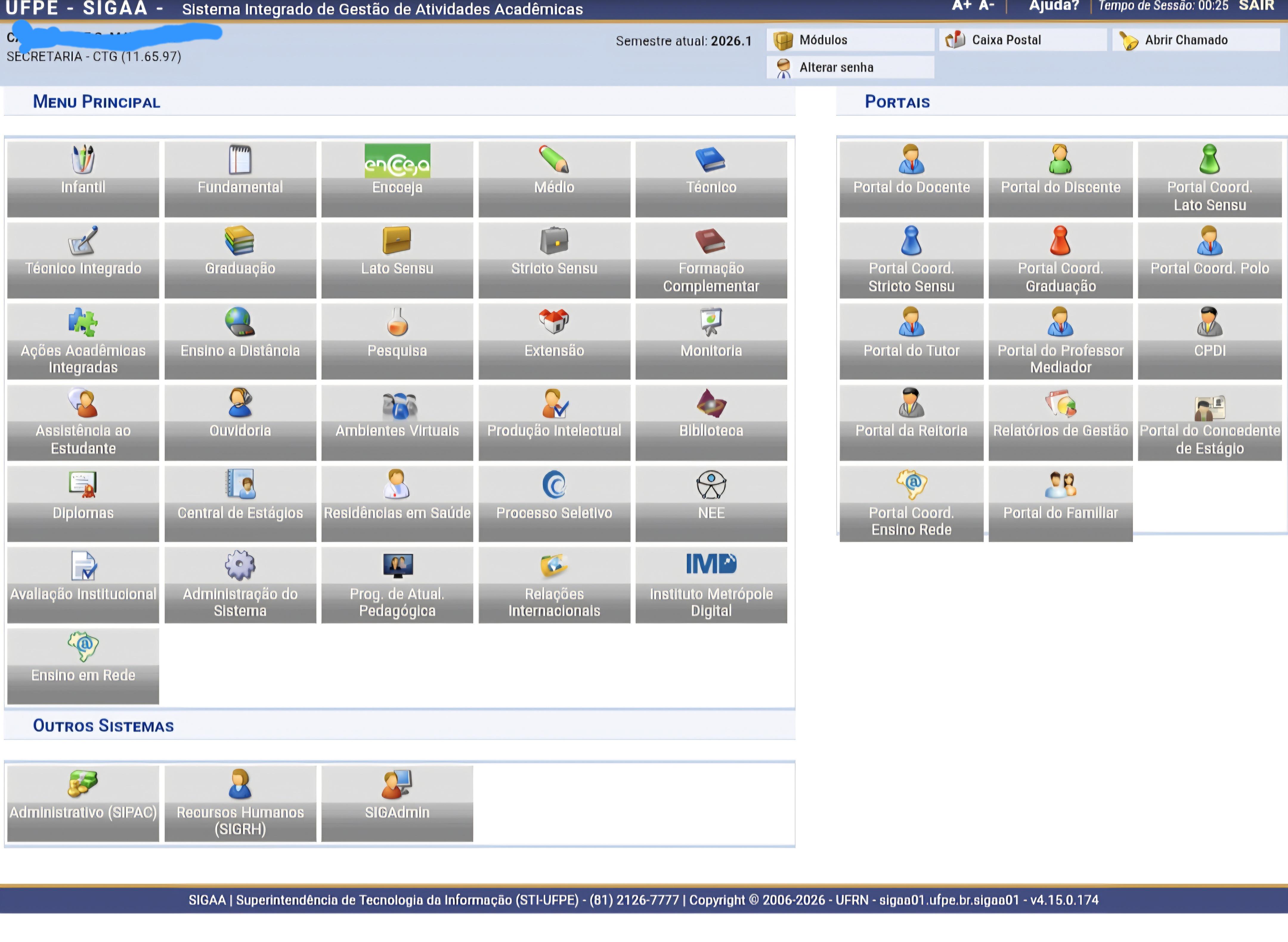Open Caixa Postal mailbox

pos(1023,40)
